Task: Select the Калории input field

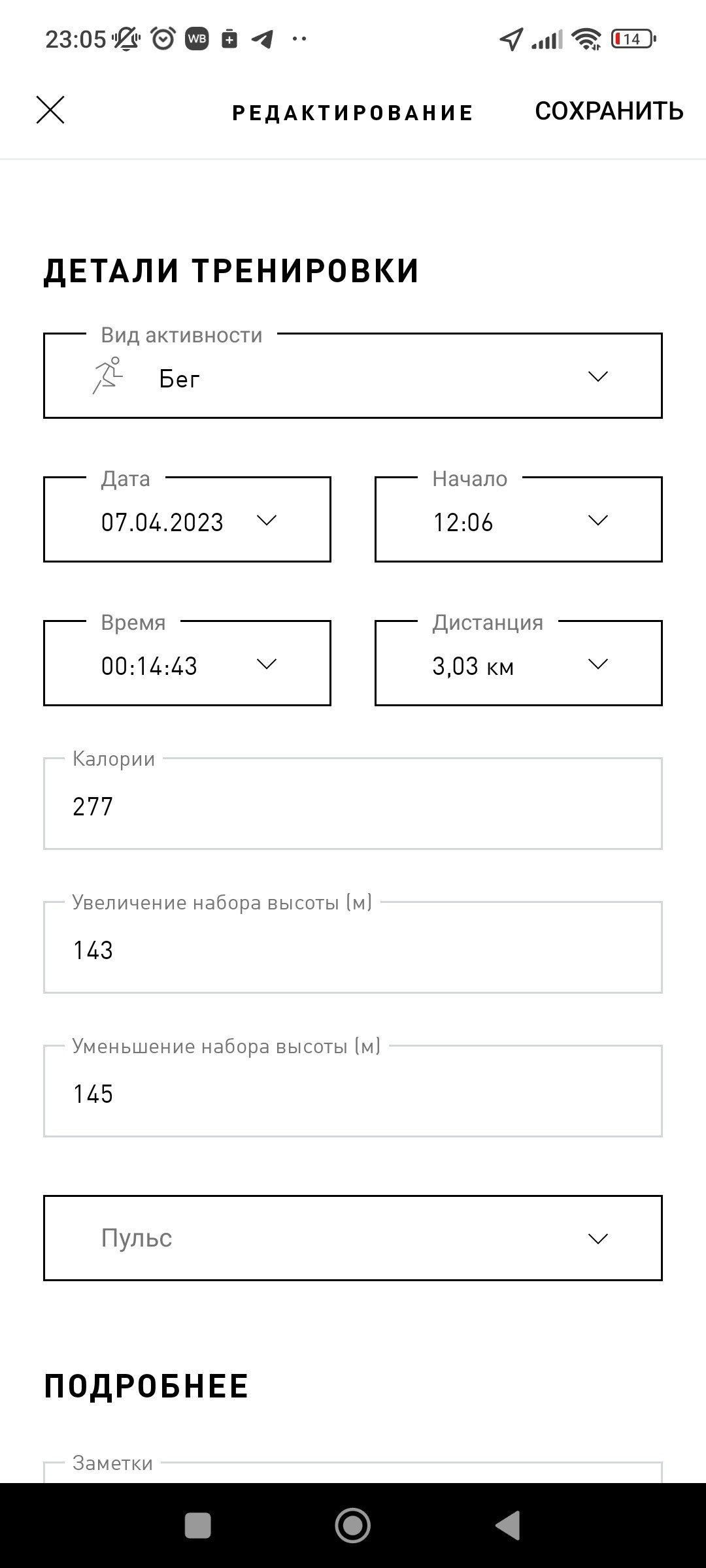Action: pyautogui.click(x=353, y=804)
